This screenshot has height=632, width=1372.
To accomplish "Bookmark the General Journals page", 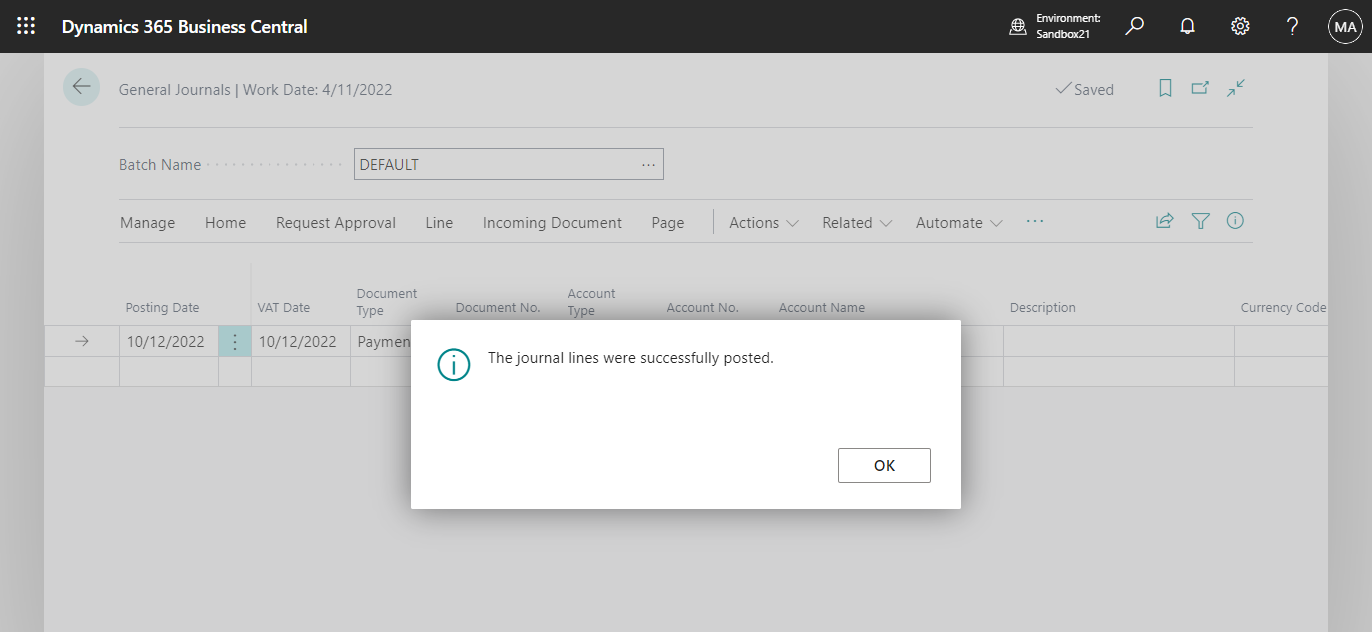I will tap(1165, 88).
